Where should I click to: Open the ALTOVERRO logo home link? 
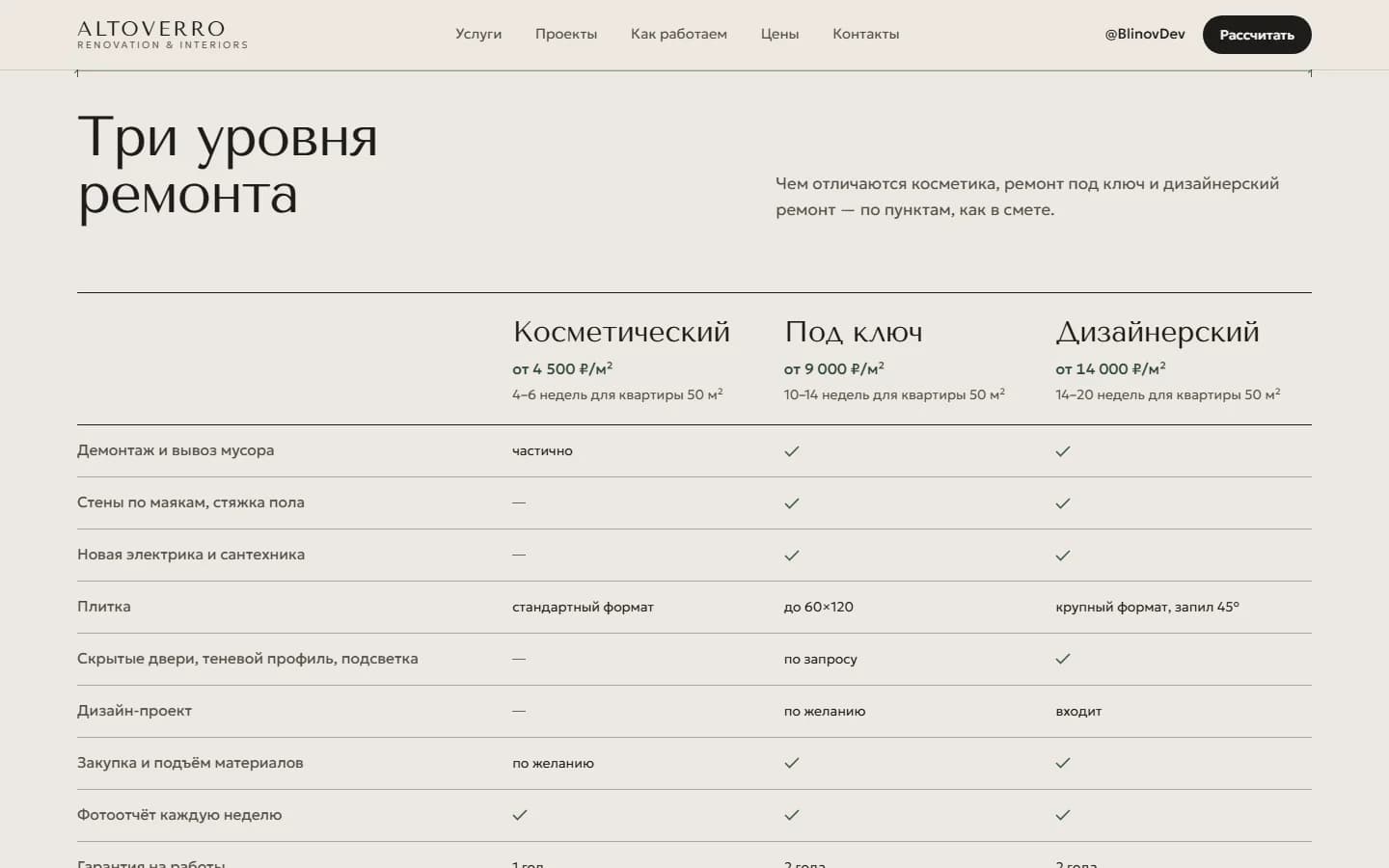tap(162, 35)
